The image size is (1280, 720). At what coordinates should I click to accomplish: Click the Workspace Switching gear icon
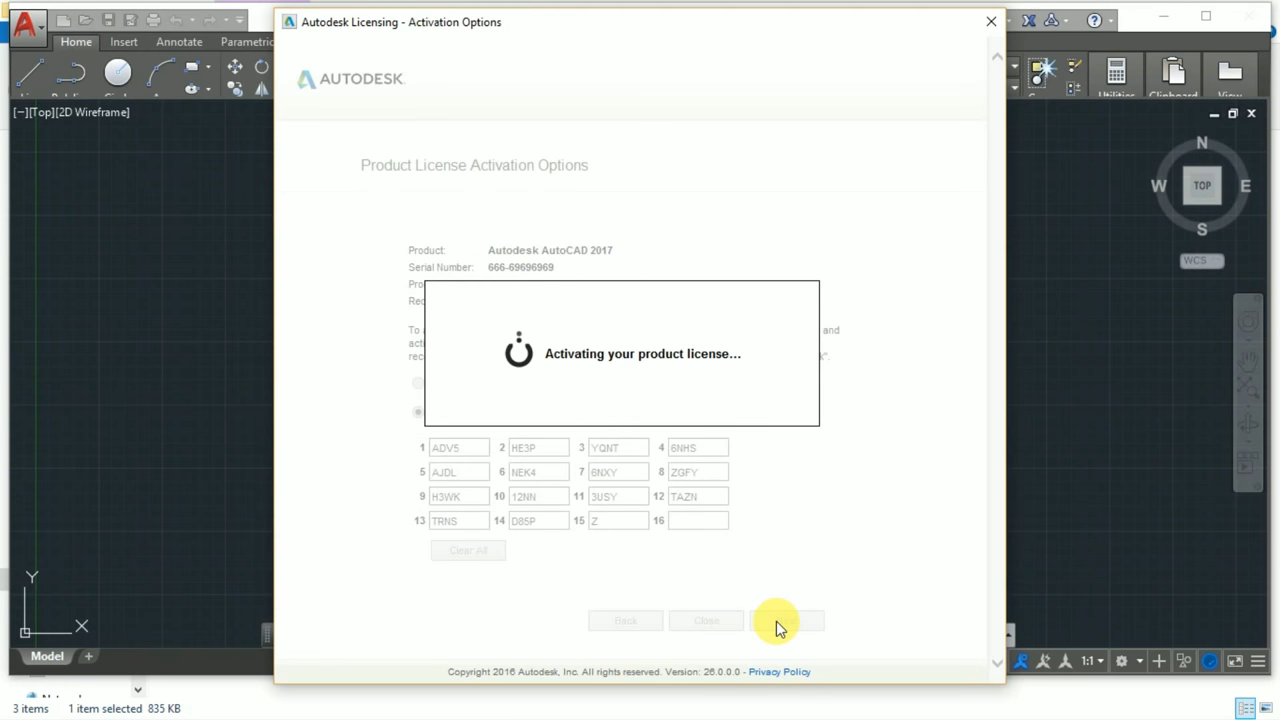pyautogui.click(x=1122, y=661)
